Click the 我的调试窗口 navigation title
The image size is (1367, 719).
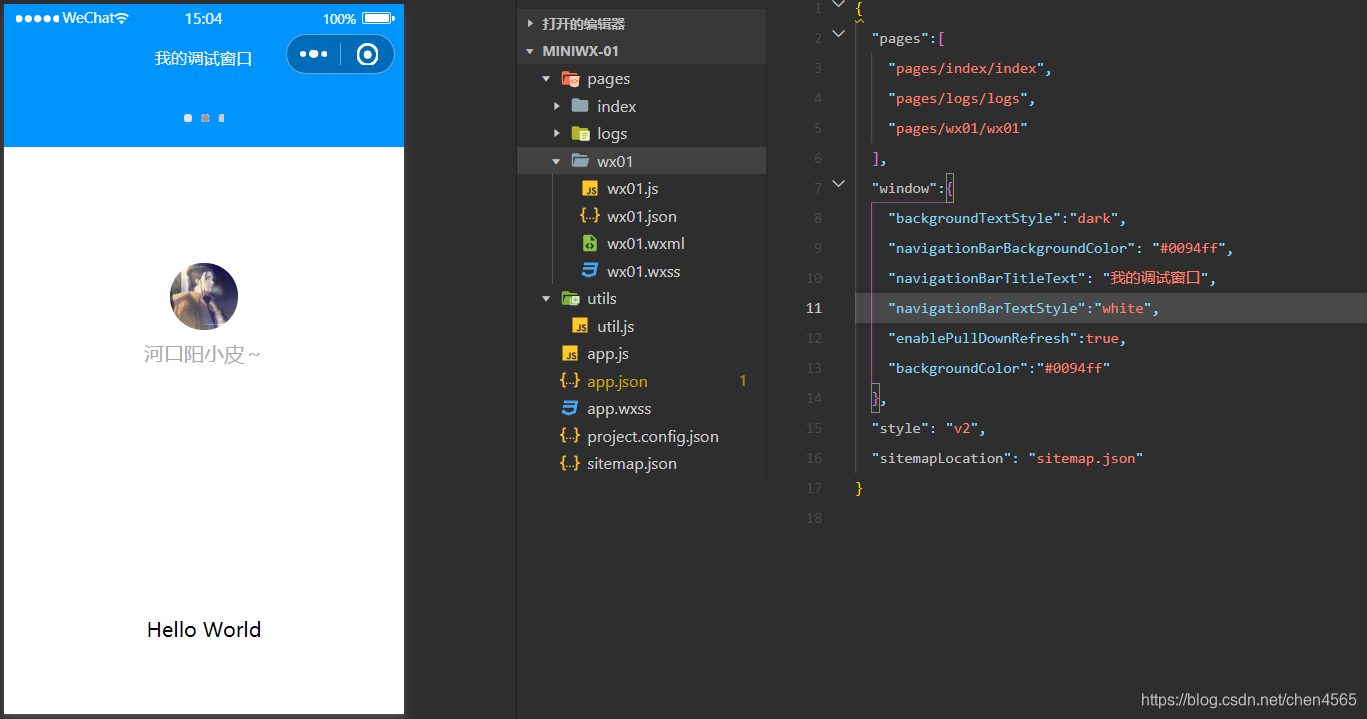tap(204, 58)
